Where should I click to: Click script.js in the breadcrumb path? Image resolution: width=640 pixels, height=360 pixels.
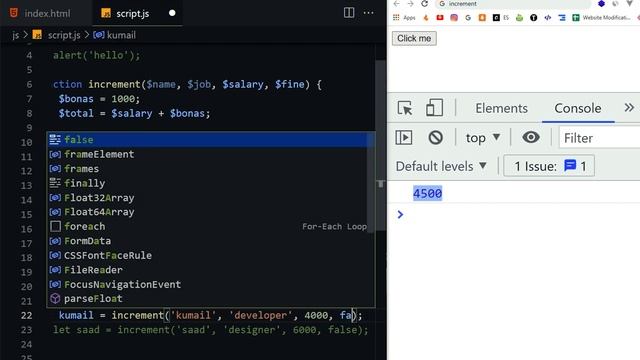pos(64,35)
